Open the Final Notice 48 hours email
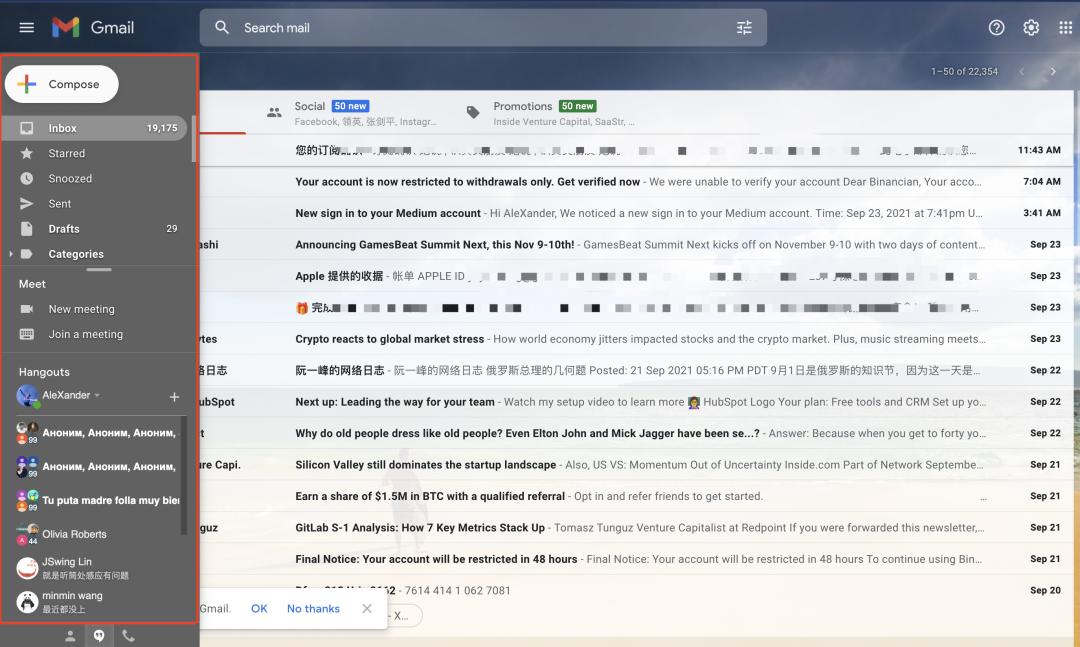 click(637, 559)
